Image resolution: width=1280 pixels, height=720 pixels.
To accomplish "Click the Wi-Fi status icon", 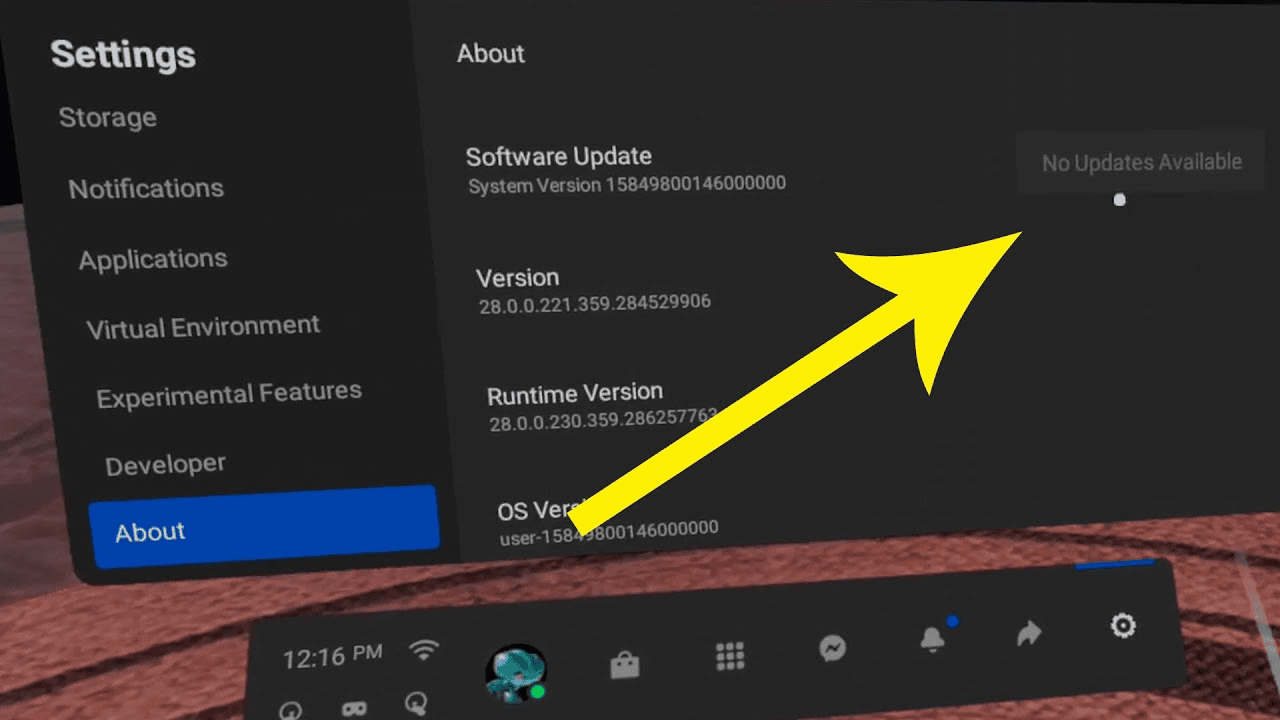I will 425,651.
